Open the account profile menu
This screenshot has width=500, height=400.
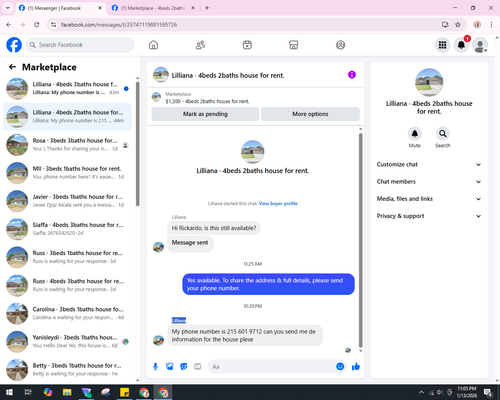(480, 45)
